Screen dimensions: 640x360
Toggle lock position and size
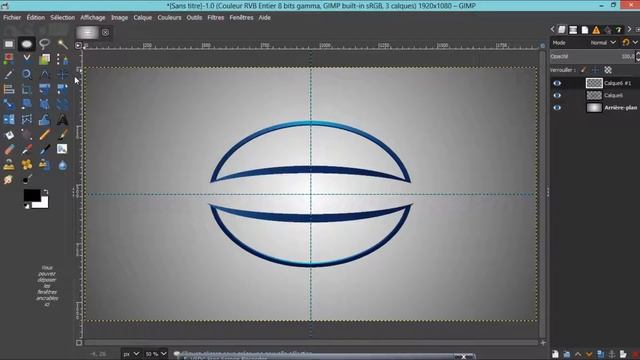click(x=596, y=70)
